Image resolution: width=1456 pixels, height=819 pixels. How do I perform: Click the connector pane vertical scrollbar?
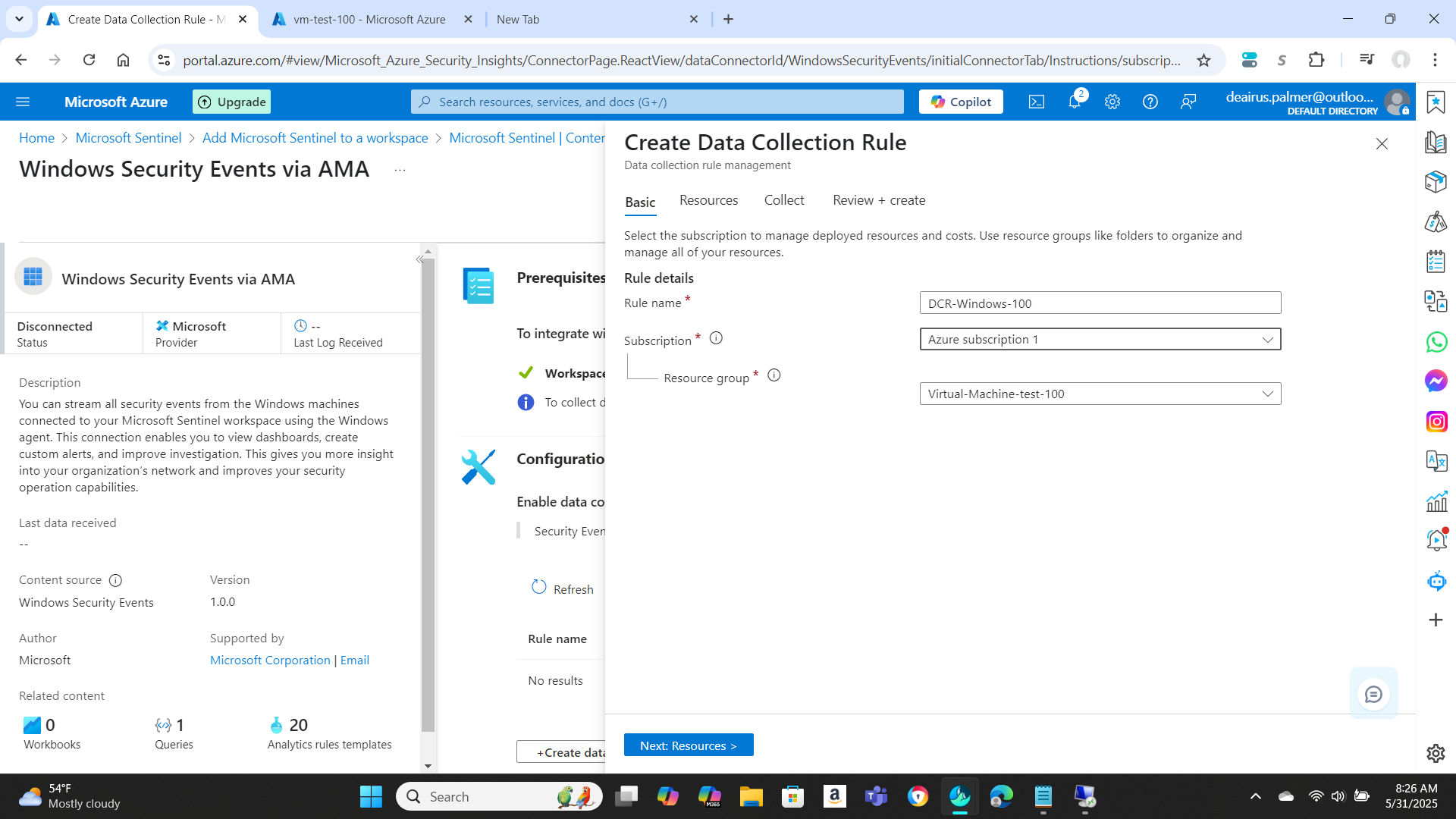(428, 493)
